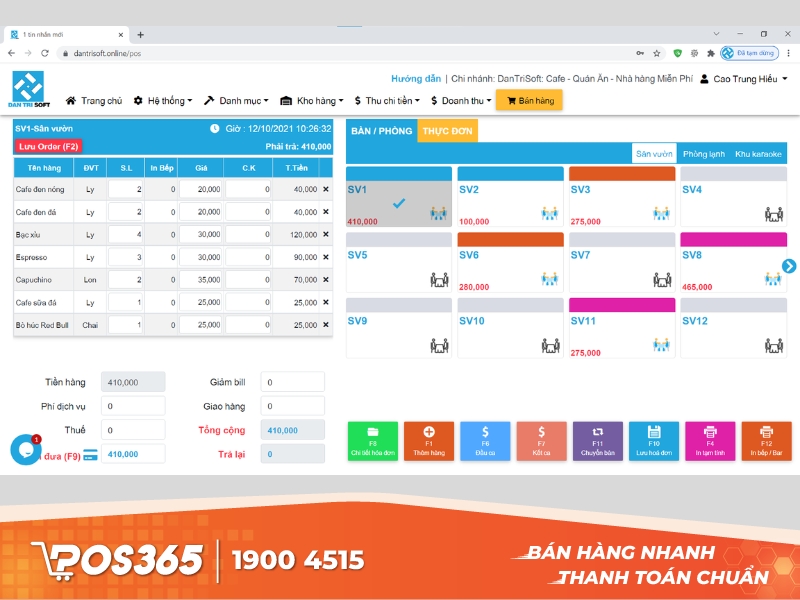Screen dimensions: 800x600
Task: Open a new browser tab
Action: click(141, 35)
